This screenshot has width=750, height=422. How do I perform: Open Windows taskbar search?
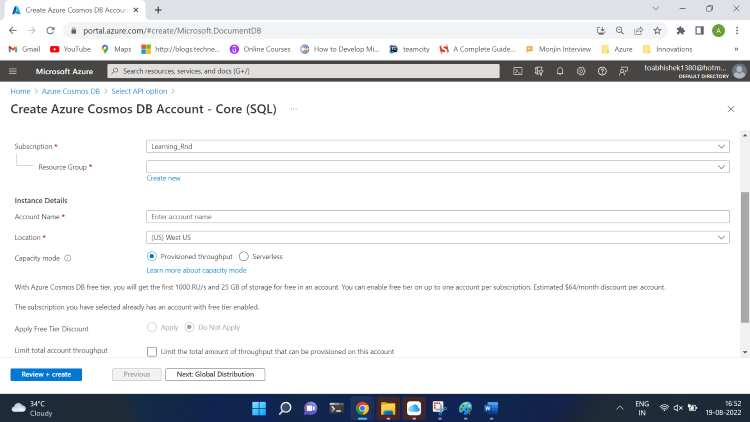coord(285,408)
